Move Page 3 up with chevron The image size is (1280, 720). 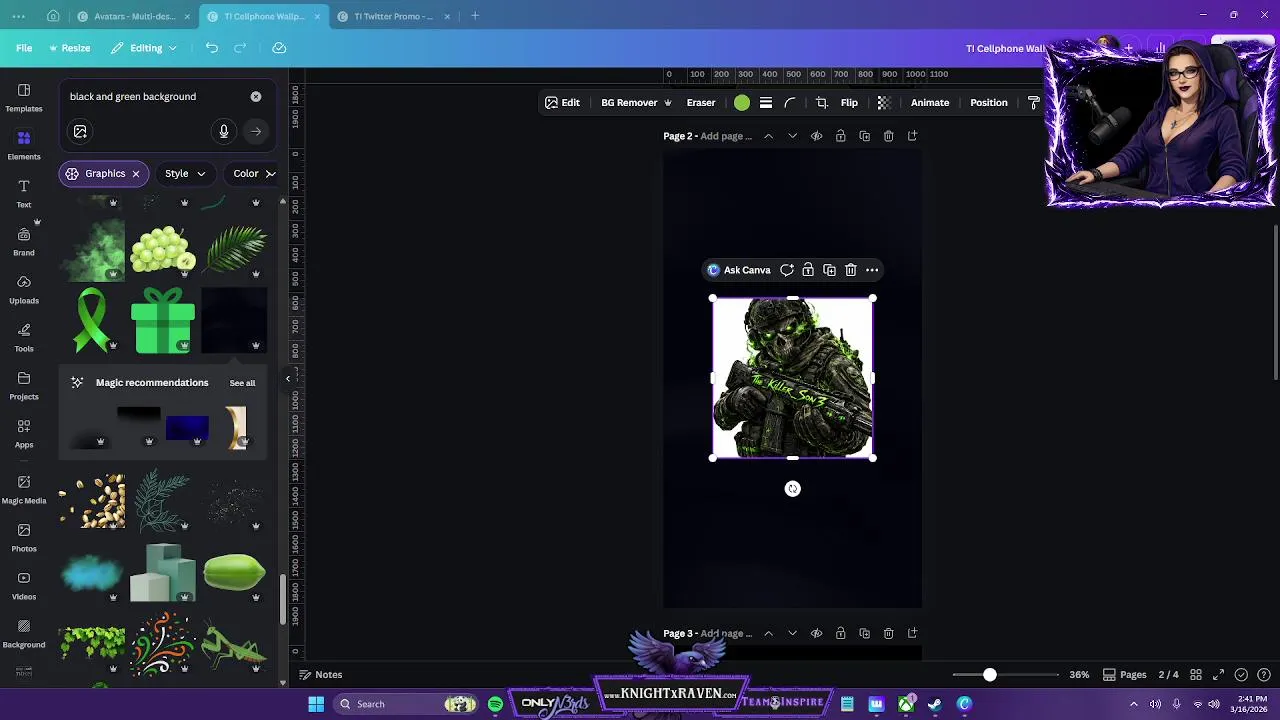(x=768, y=634)
